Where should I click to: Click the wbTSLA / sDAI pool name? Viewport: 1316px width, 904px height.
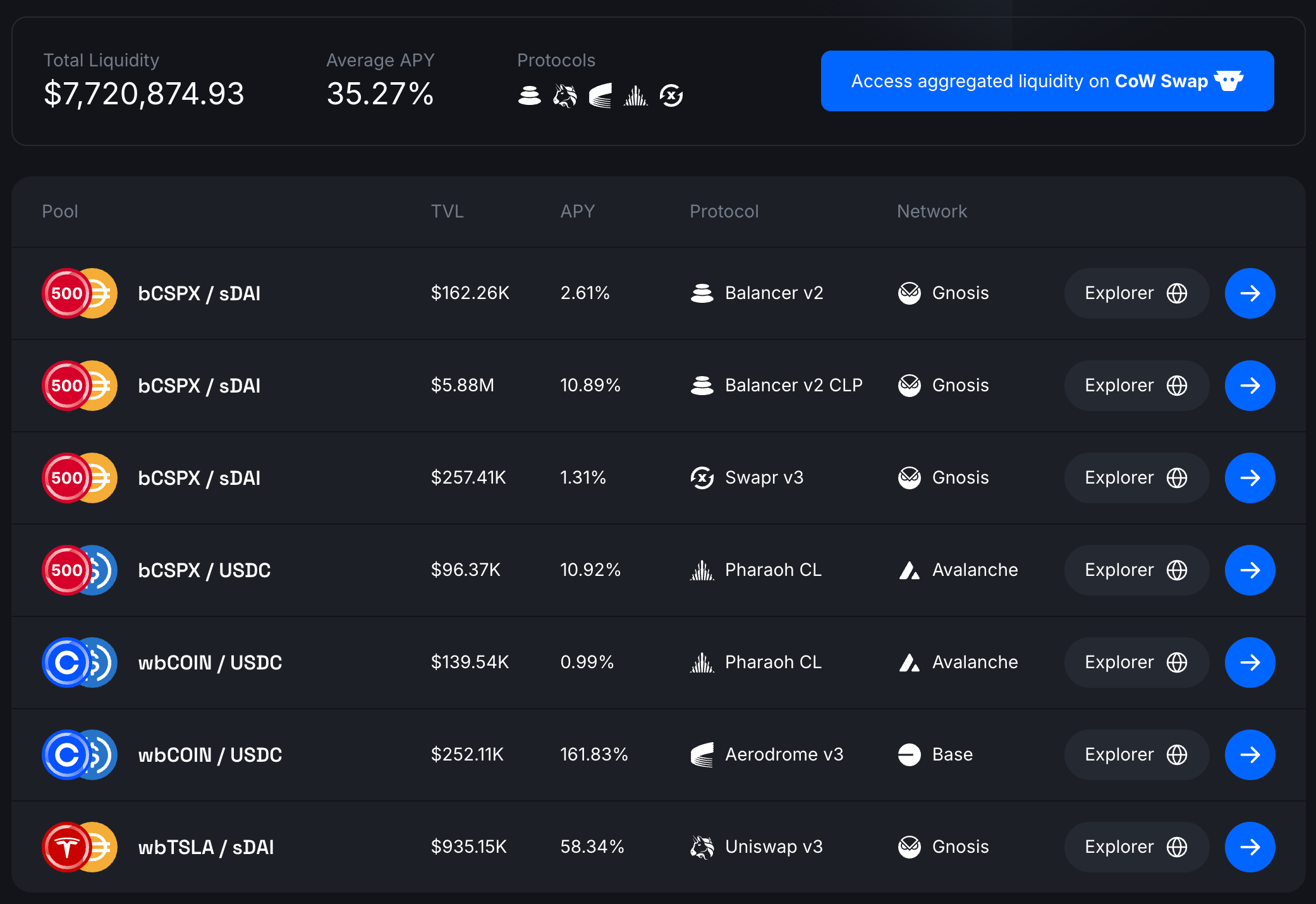coord(206,847)
